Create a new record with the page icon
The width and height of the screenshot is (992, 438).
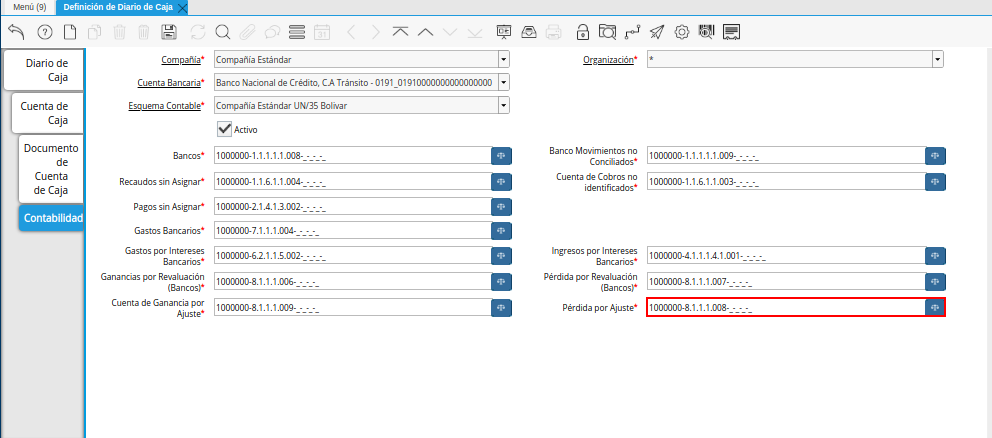(x=69, y=32)
